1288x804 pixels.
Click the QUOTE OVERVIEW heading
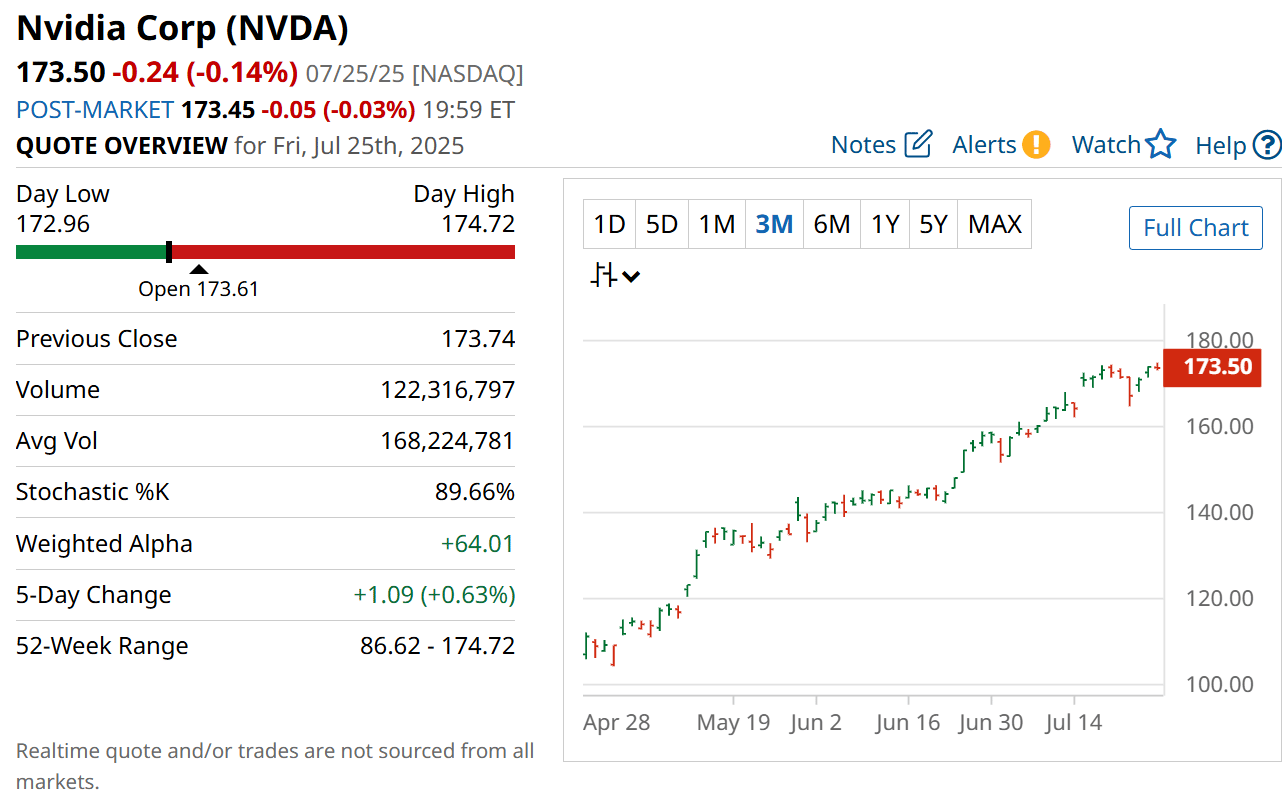click(x=122, y=146)
